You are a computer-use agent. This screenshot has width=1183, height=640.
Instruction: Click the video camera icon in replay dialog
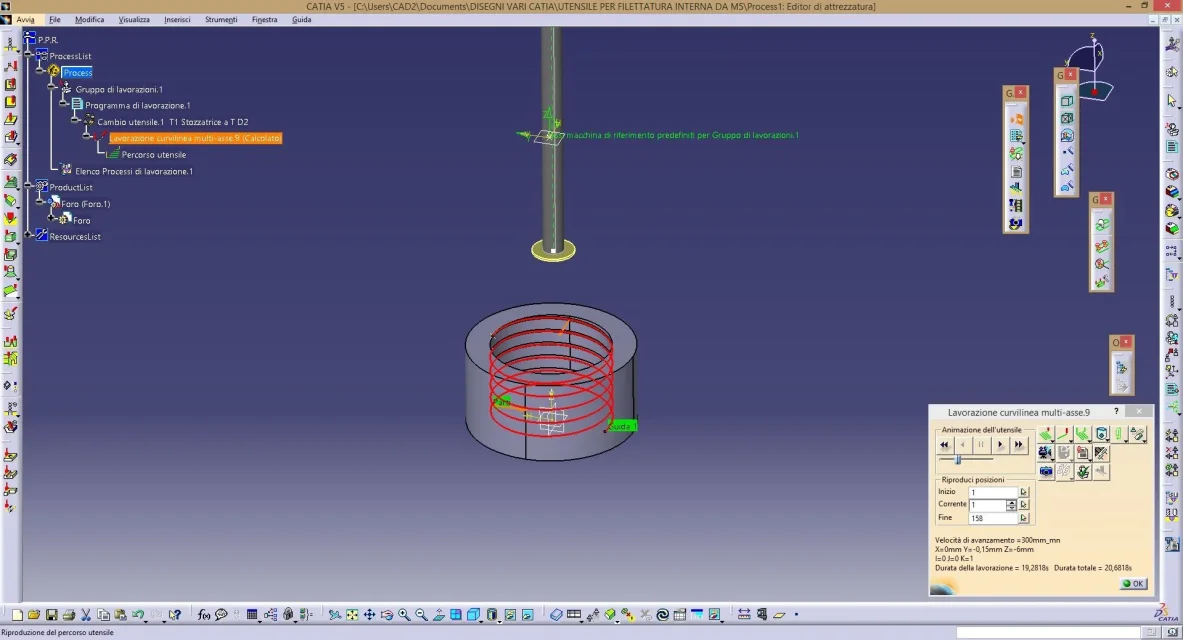point(1046,453)
